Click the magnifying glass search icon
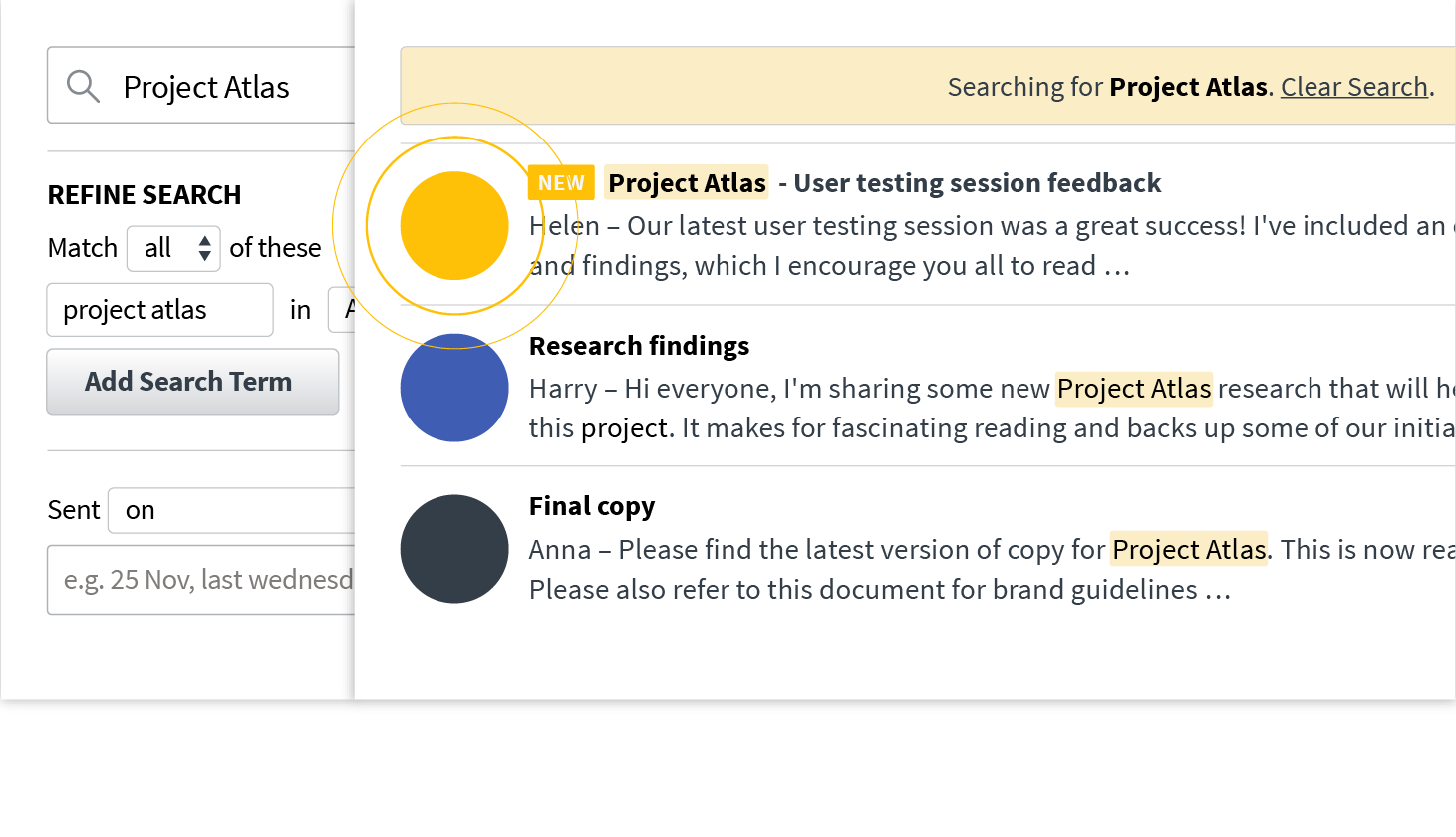Viewport: 1456px width, 837px height. pos(83,86)
